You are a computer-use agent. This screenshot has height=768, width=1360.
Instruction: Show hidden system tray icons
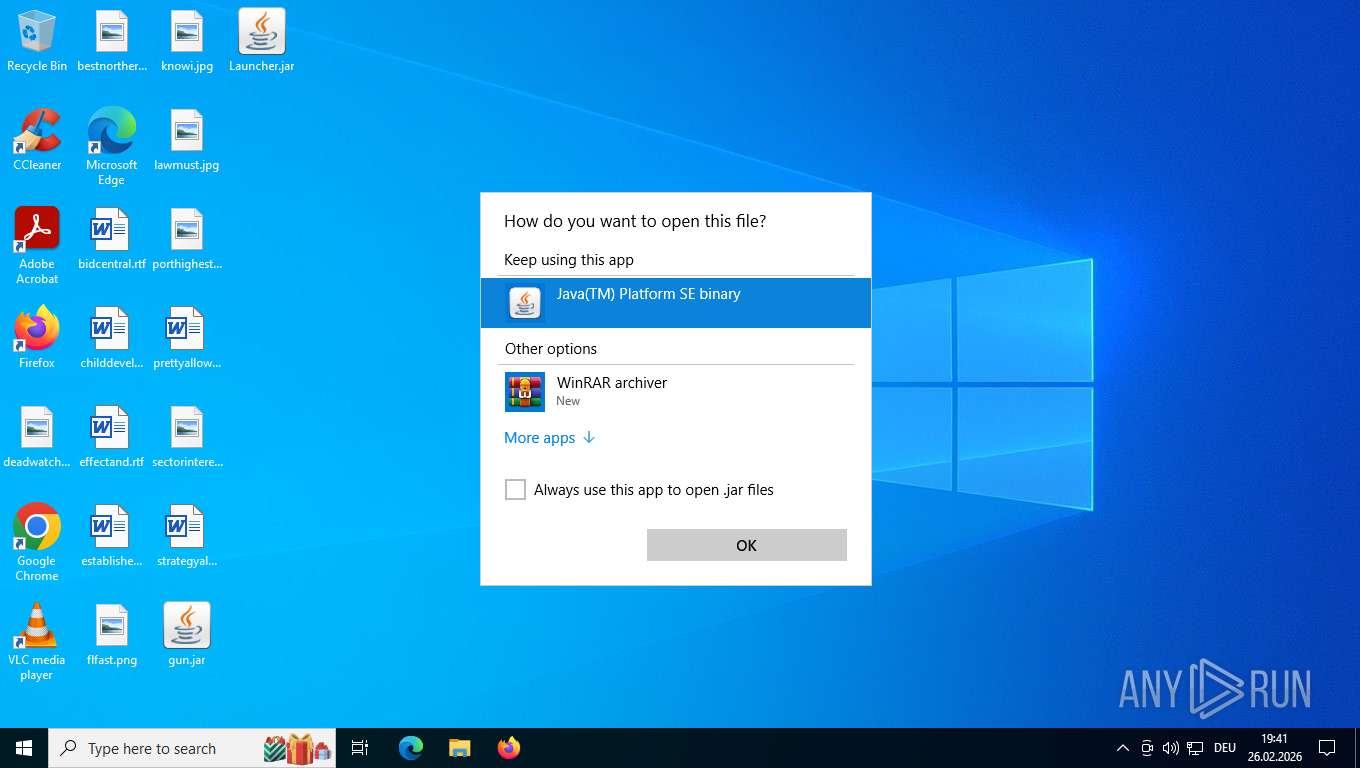[1122, 748]
